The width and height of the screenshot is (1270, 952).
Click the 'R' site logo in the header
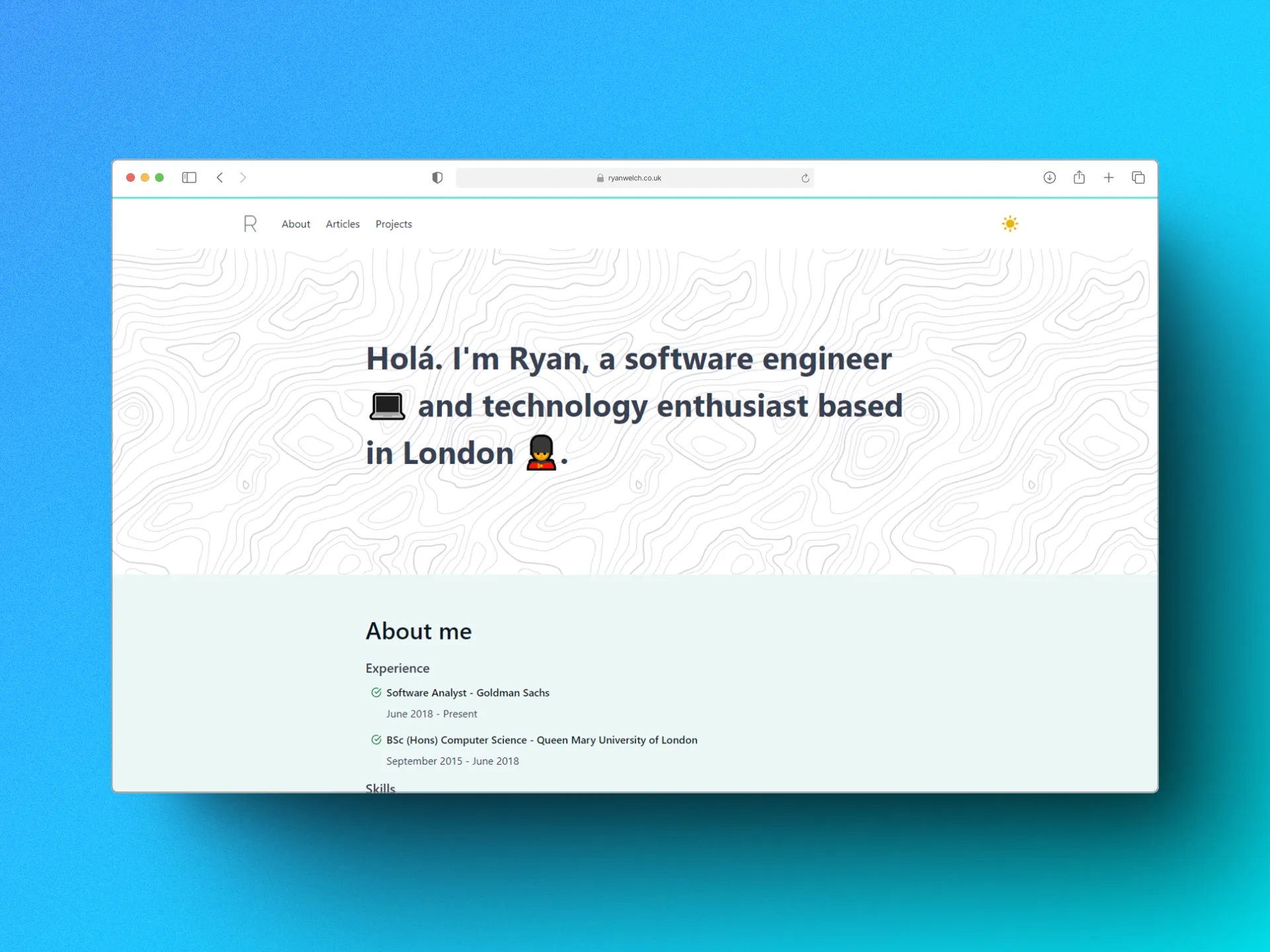point(250,224)
